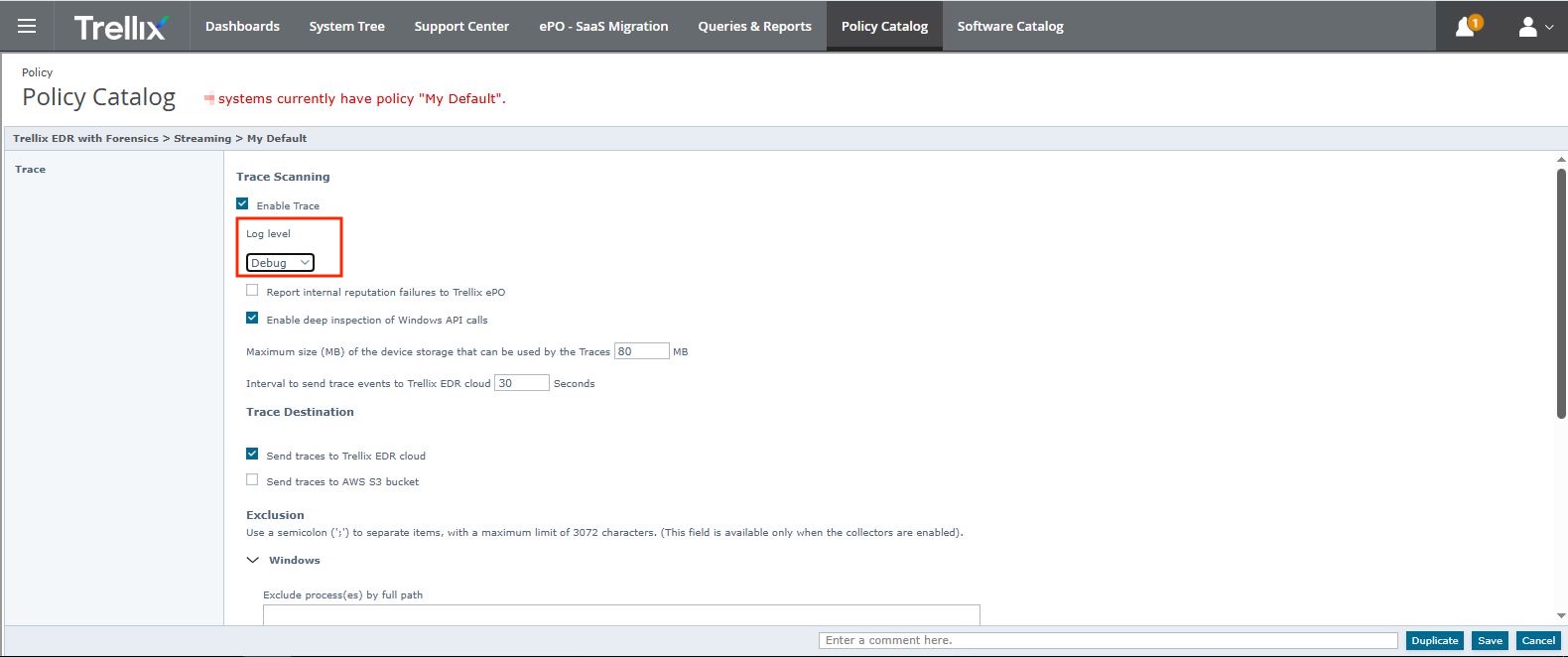Switch to Queries & Reports tab
The image size is (1568, 657).
pyautogui.click(x=754, y=27)
